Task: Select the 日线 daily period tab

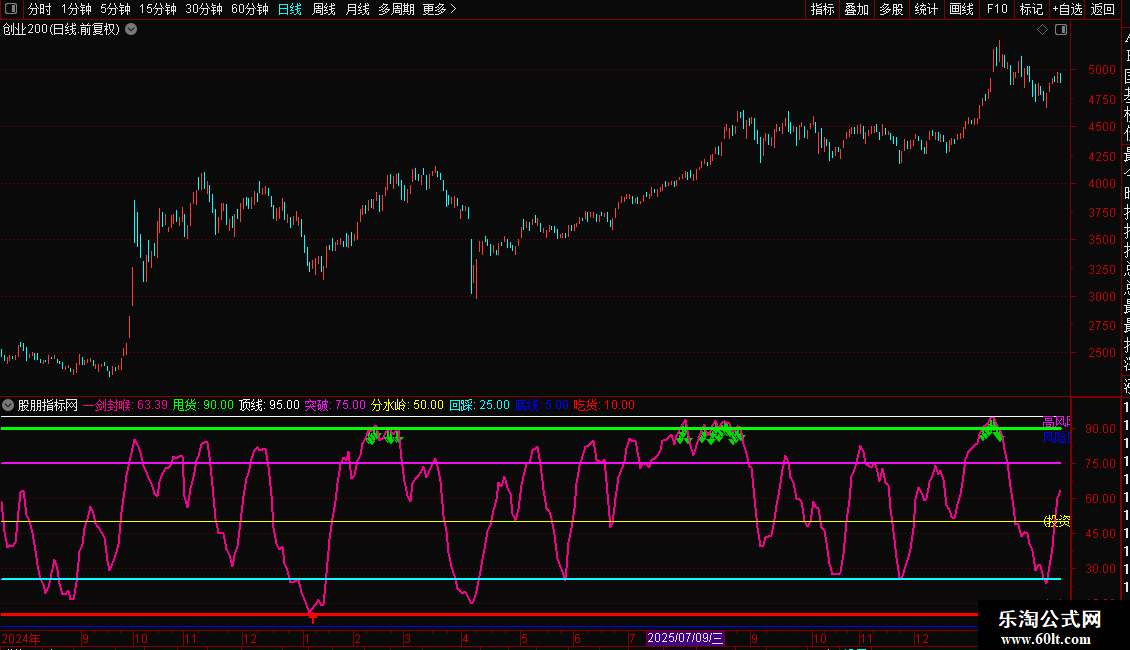Action: pos(290,9)
